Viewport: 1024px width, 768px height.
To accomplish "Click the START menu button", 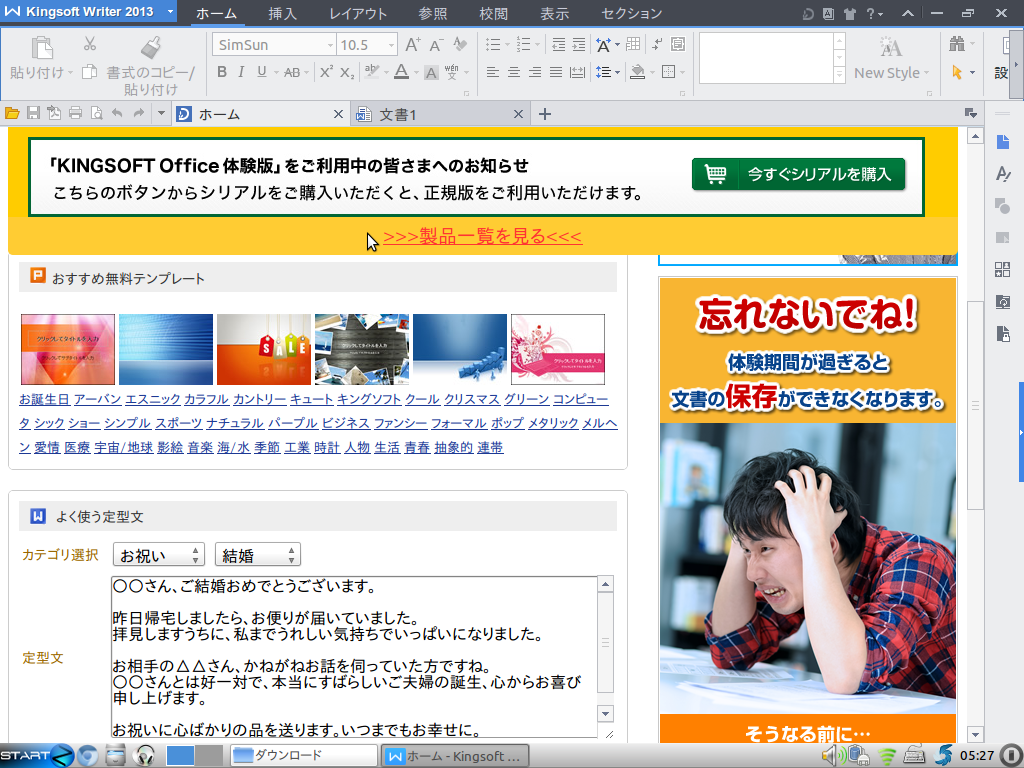I will pos(37,756).
